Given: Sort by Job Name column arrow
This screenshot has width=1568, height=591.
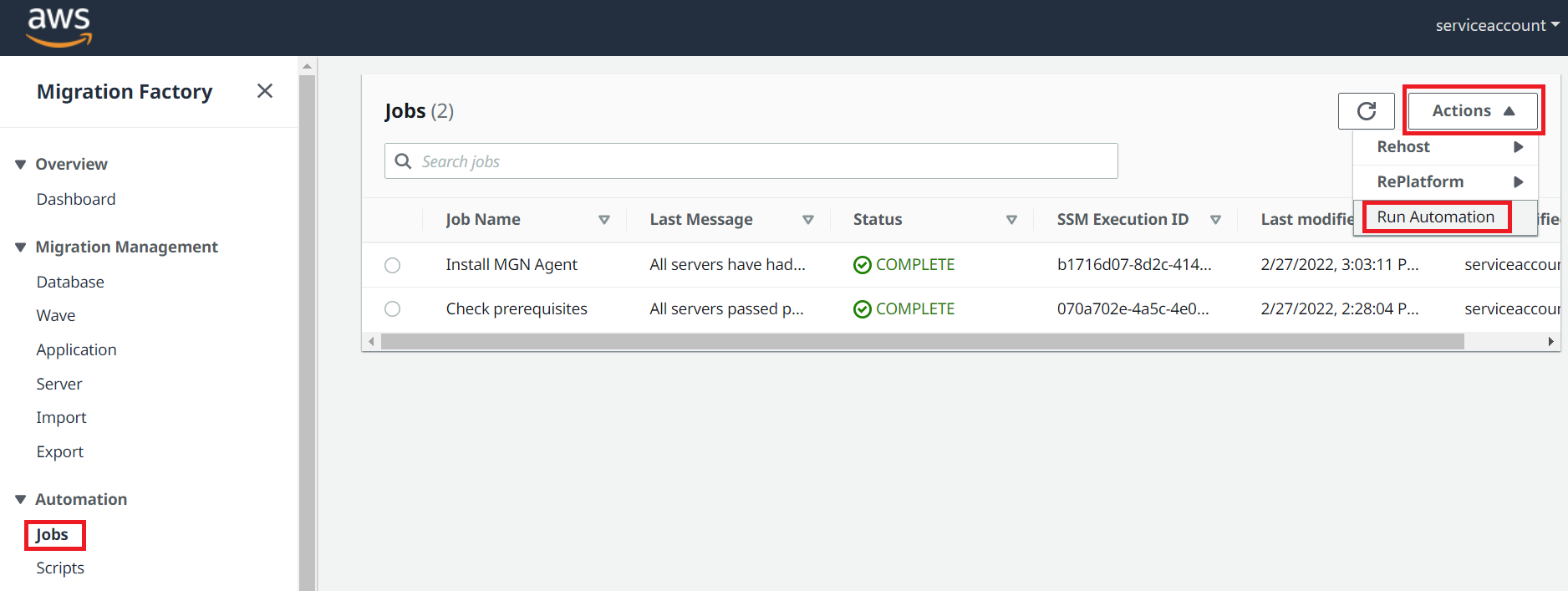Looking at the screenshot, I should pyautogui.click(x=604, y=220).
